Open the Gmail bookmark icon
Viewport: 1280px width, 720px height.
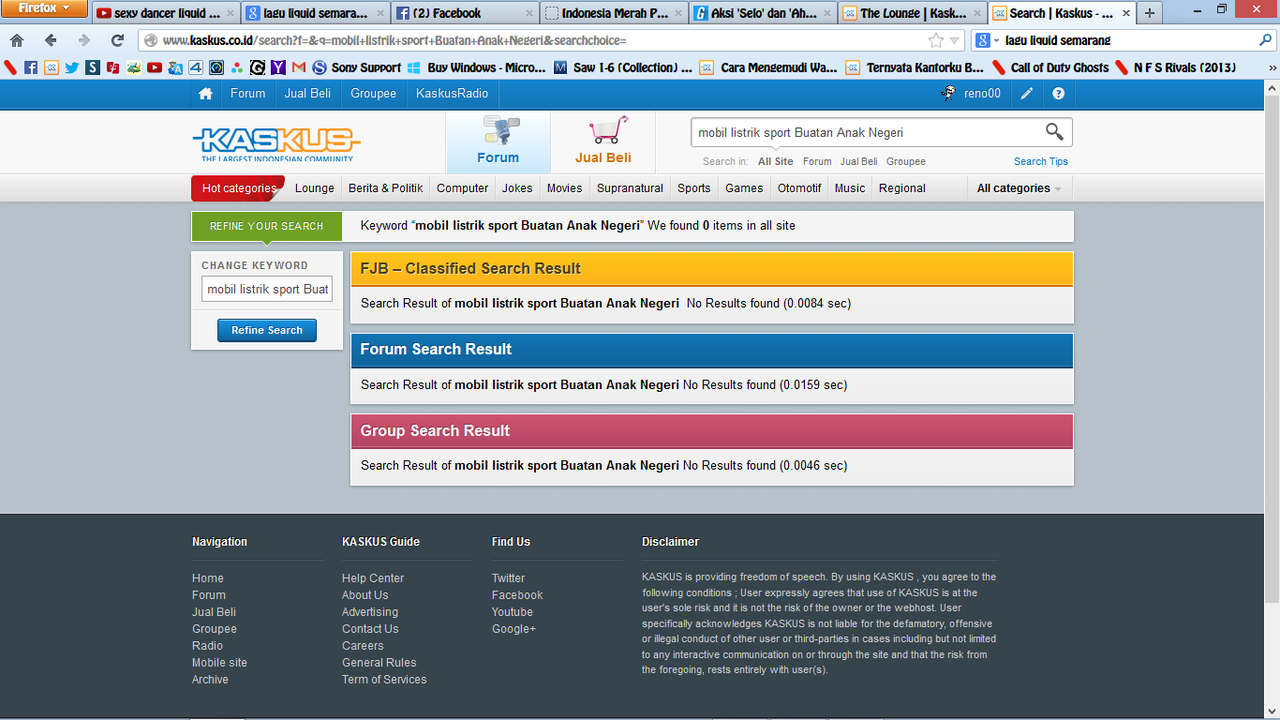(x=298, y=68)
